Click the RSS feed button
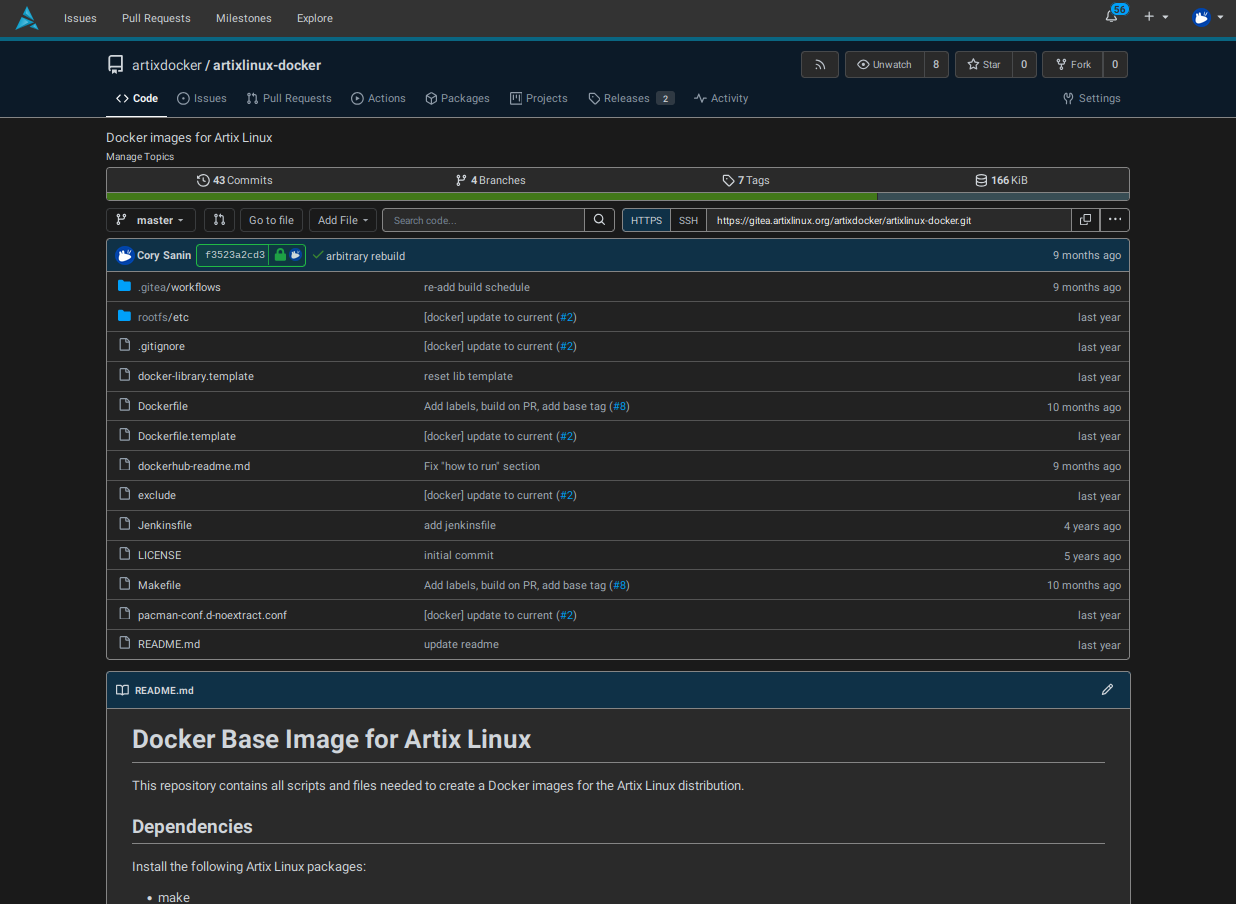 (820, 65)
